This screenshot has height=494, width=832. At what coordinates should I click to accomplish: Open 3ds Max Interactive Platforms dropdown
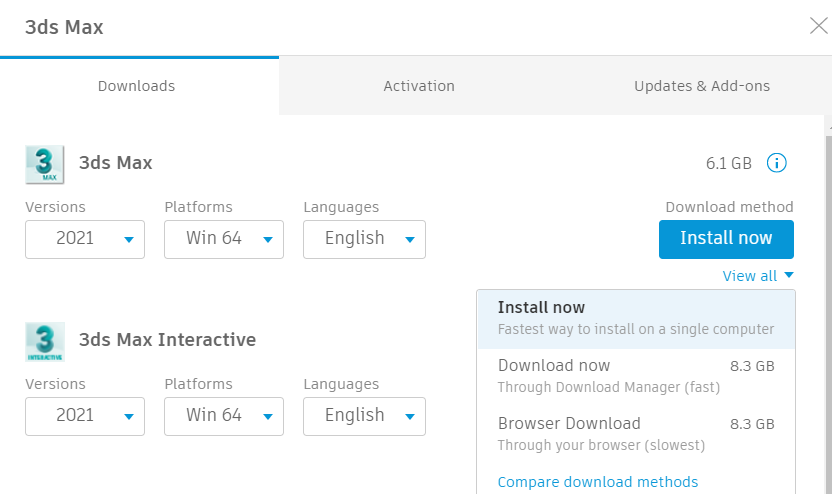click(224, 417)
